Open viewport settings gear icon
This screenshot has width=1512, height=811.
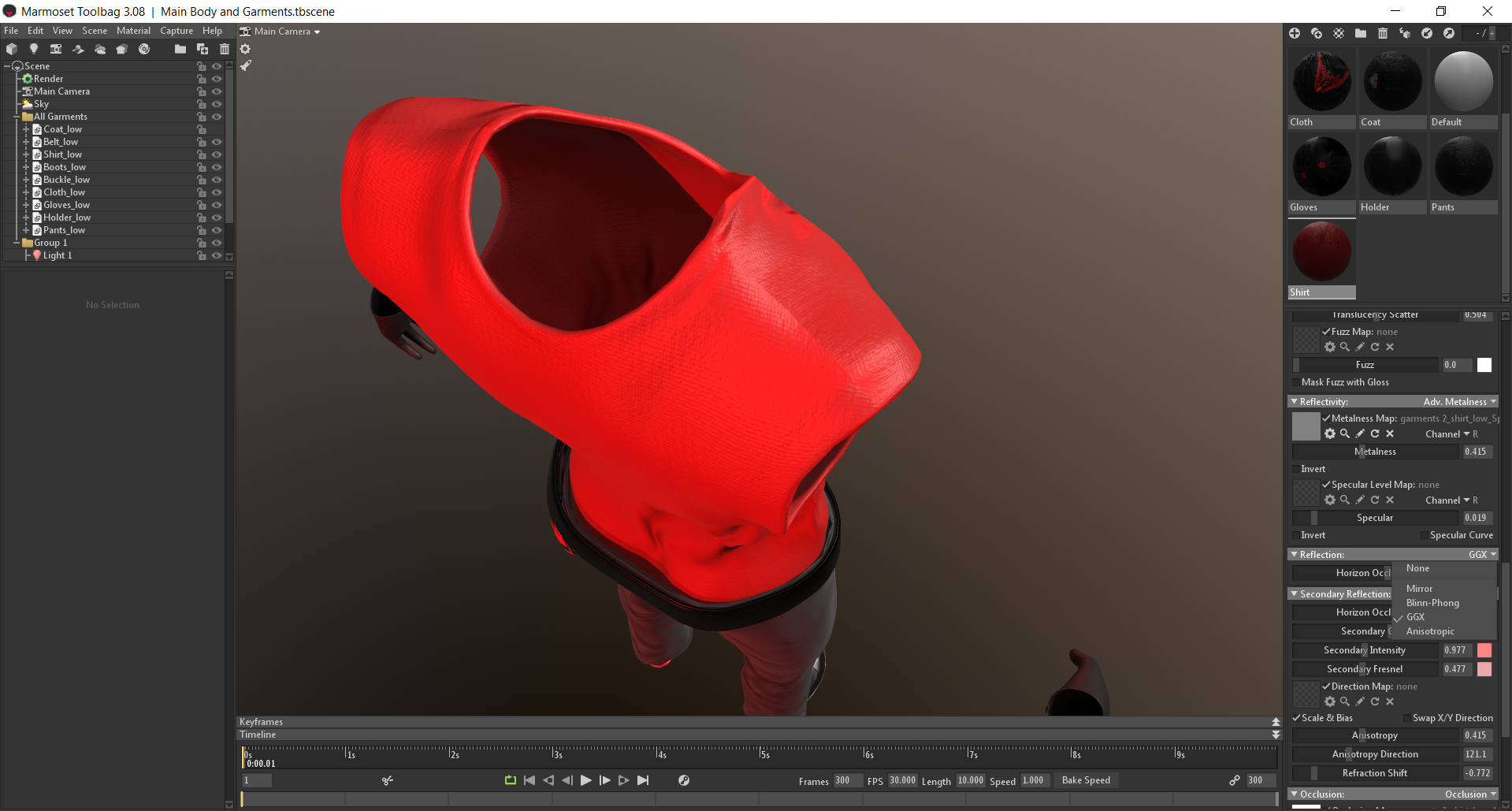pos(245,49)
